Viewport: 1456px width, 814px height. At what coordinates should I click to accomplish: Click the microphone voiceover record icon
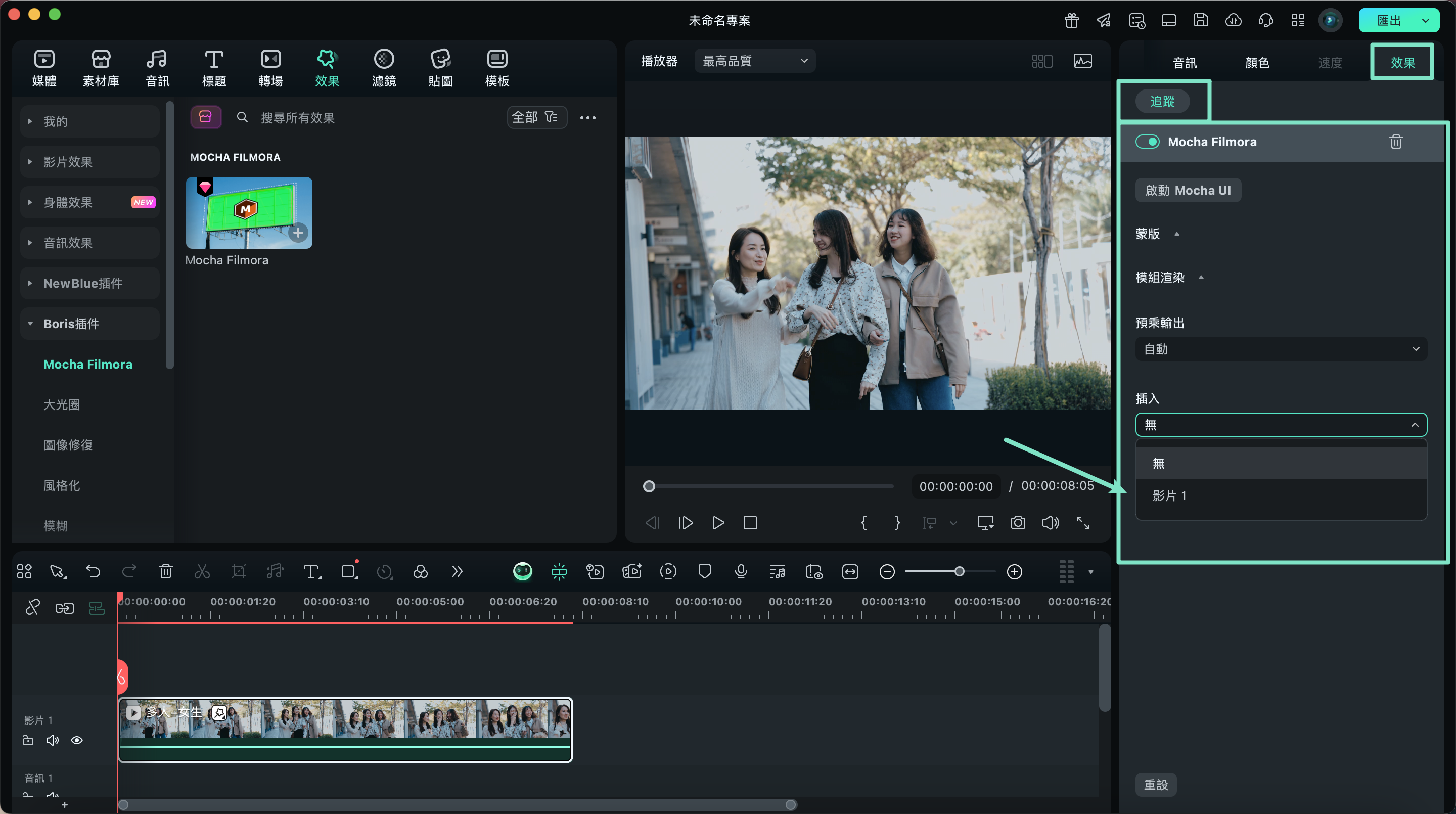click(741, 571)
